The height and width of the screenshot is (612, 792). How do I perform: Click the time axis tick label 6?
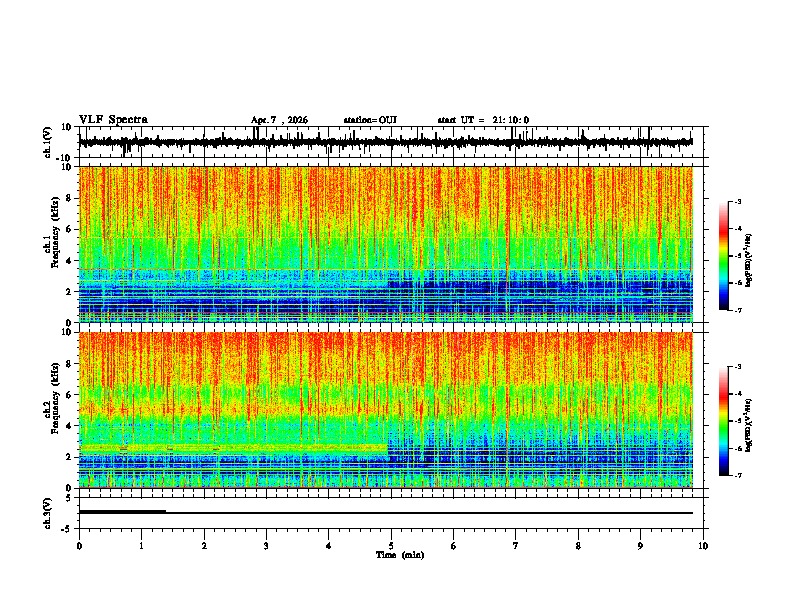coord(454,546)
